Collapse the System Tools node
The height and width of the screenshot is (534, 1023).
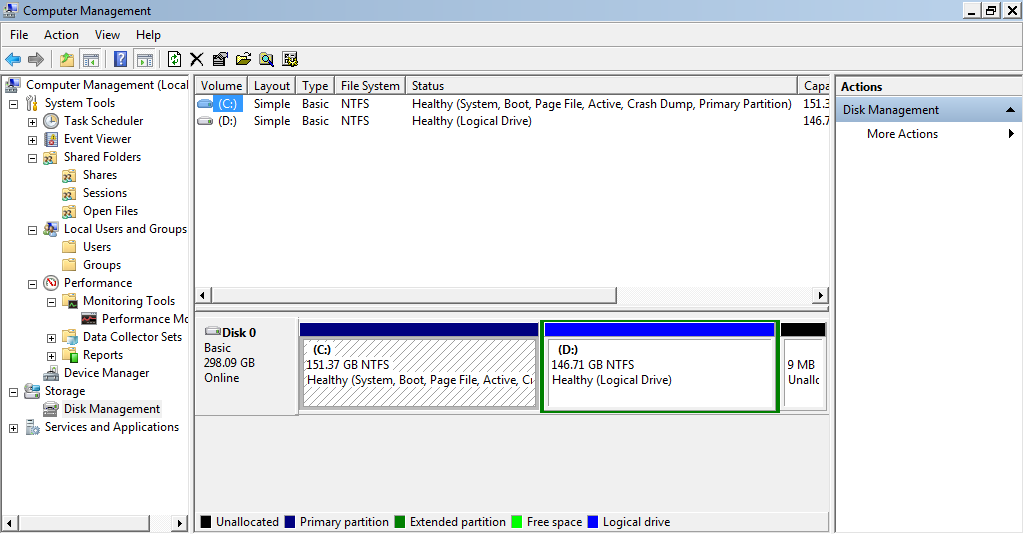(x=13, y=104)
